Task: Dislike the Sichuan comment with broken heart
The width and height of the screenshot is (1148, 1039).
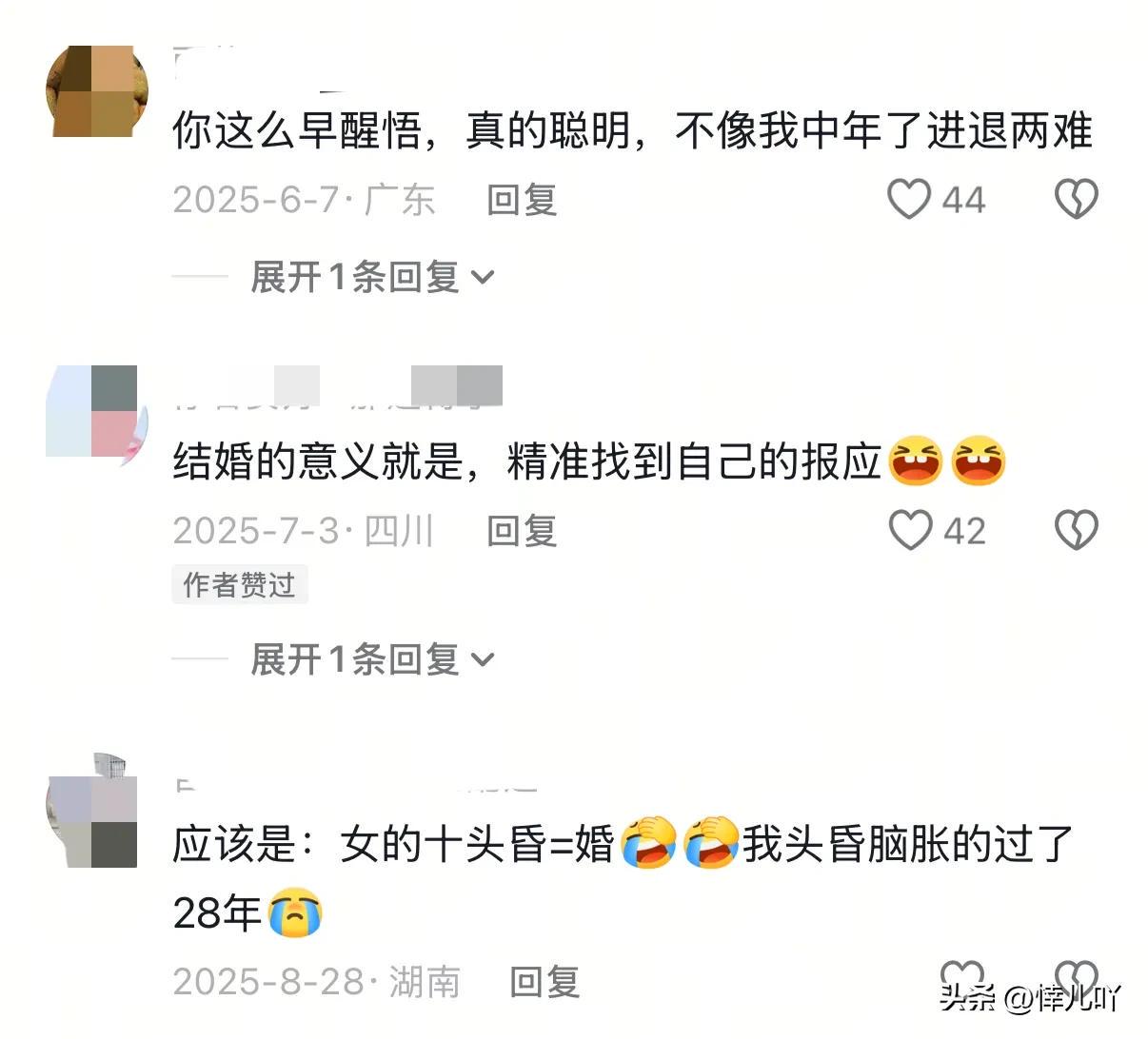Action: [x=1077, y=530]
